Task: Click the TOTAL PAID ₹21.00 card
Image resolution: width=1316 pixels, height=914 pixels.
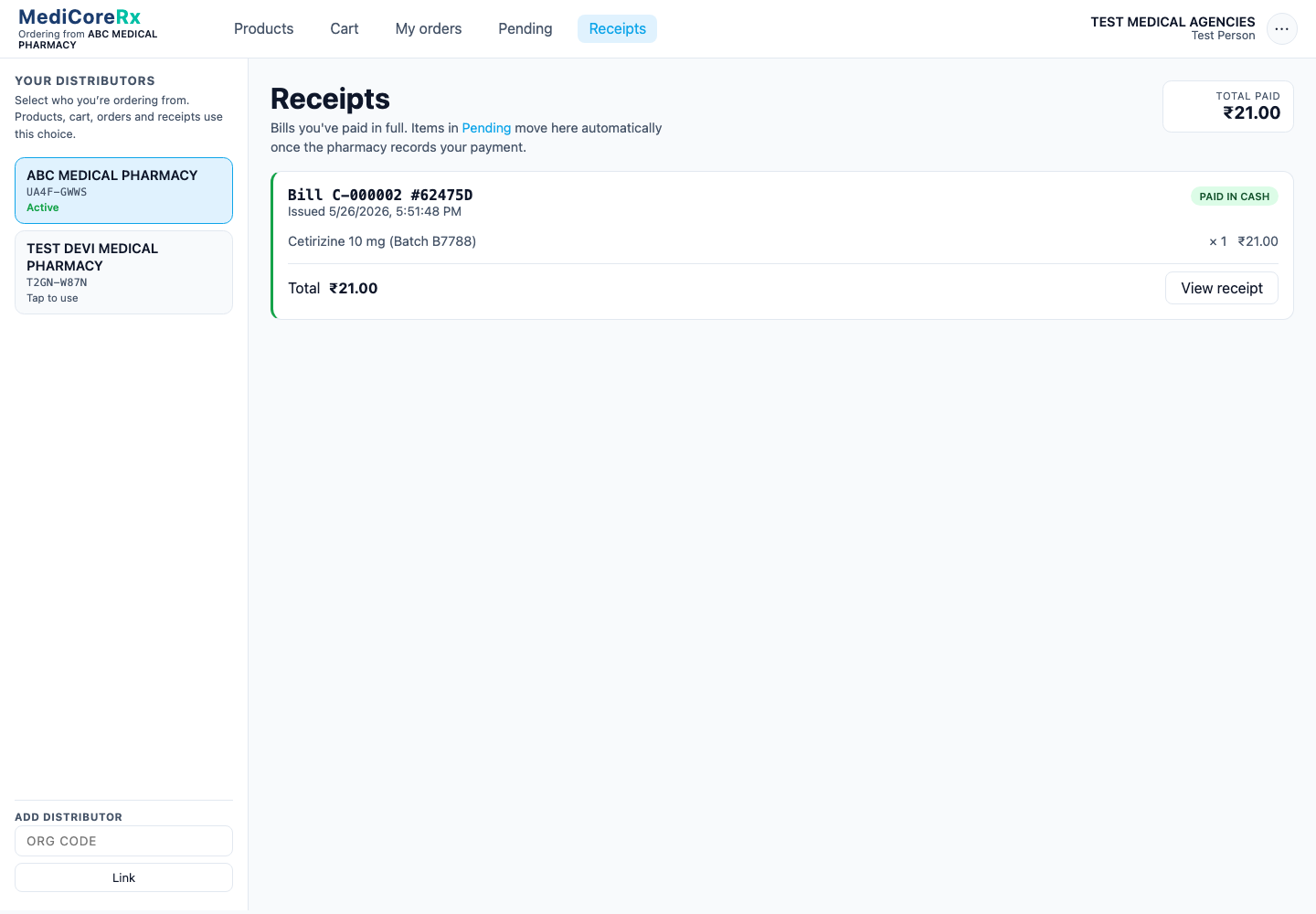Action: click(1227, 106)
